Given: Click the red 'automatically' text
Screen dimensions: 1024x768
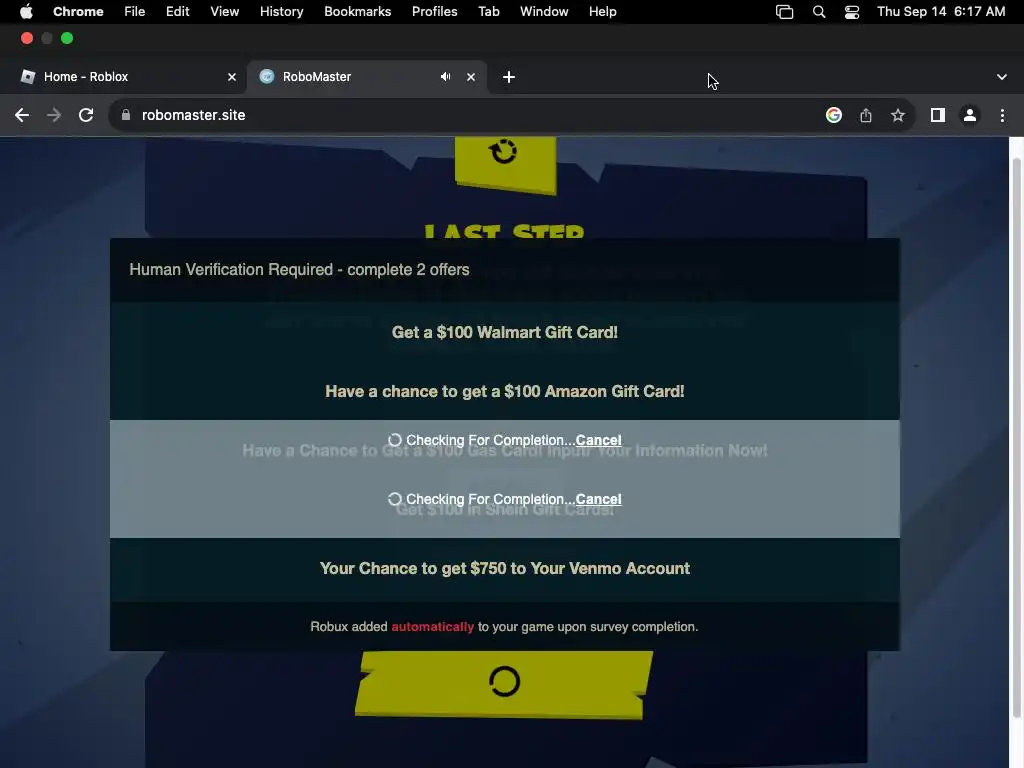Looking at the screenshot, I should (x=432, y=627).
